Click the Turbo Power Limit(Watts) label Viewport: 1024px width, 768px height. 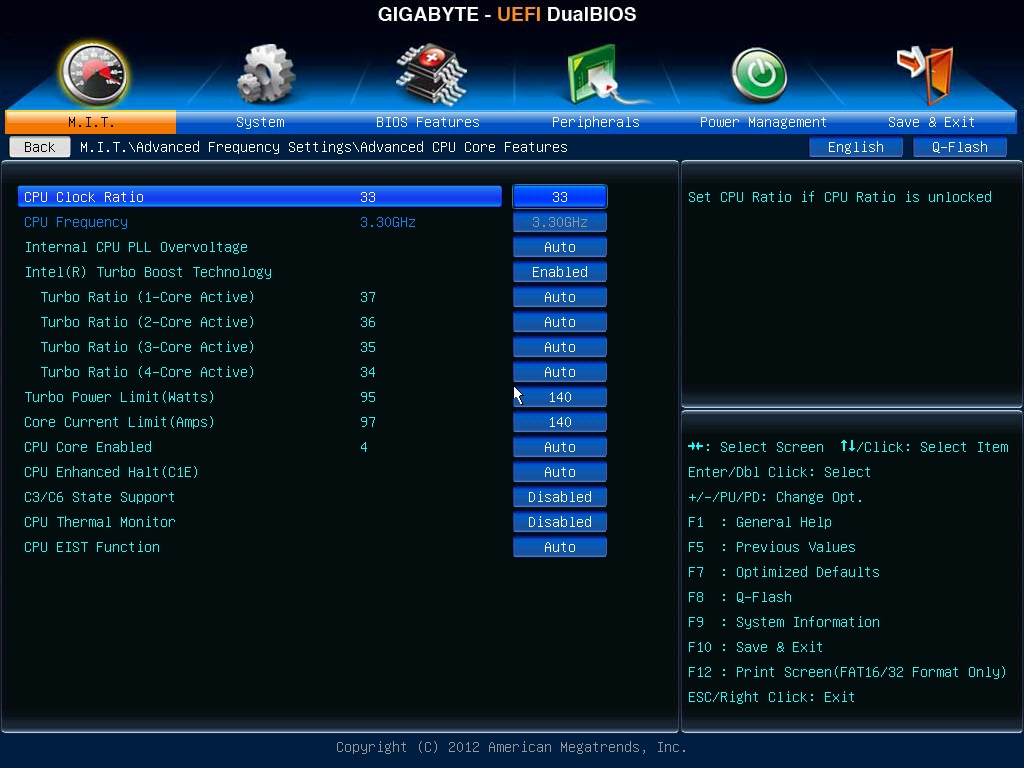[x=119, y=397]
